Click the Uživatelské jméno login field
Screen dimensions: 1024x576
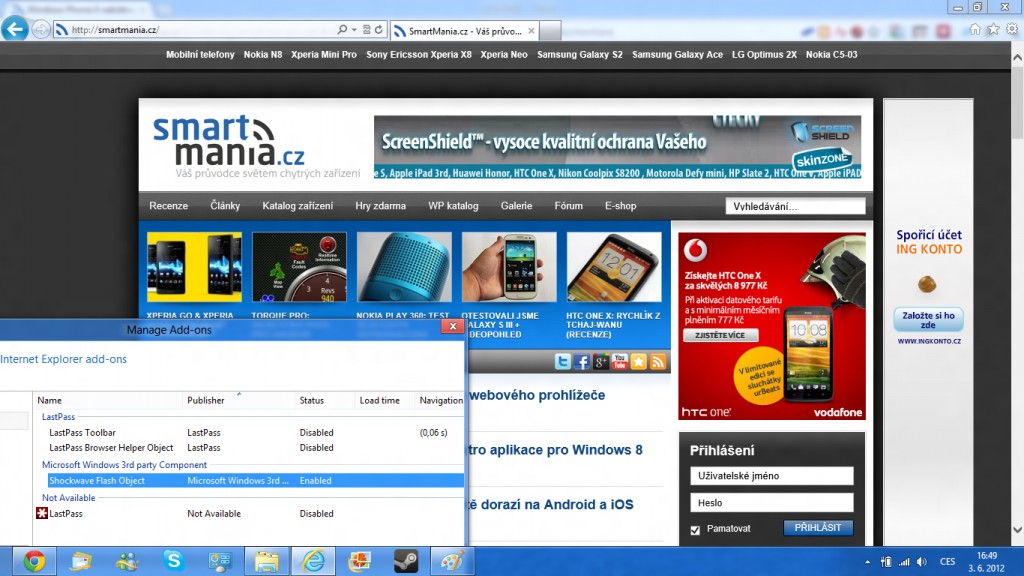[771, 476]
